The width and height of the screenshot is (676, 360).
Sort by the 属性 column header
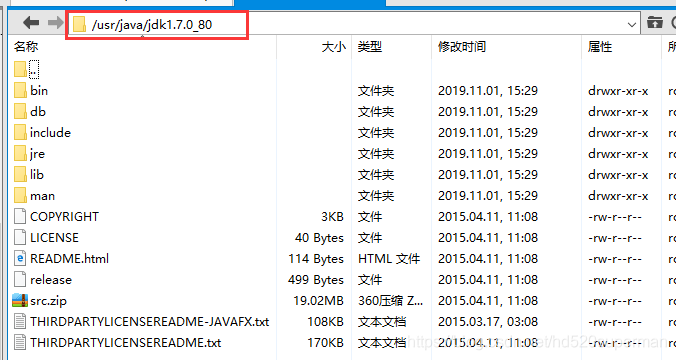coord(600,46)
